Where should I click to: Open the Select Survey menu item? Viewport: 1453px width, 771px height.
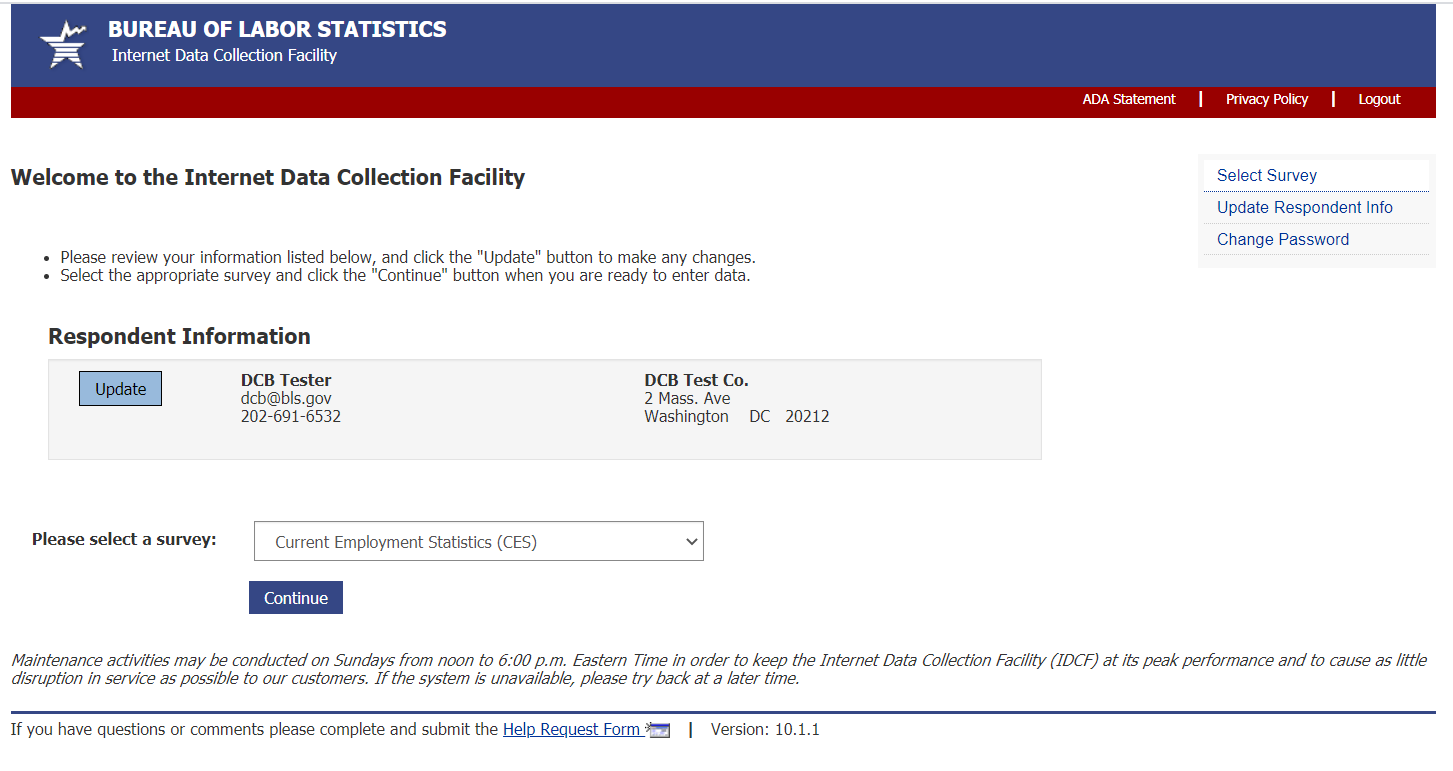point(1266,175)
